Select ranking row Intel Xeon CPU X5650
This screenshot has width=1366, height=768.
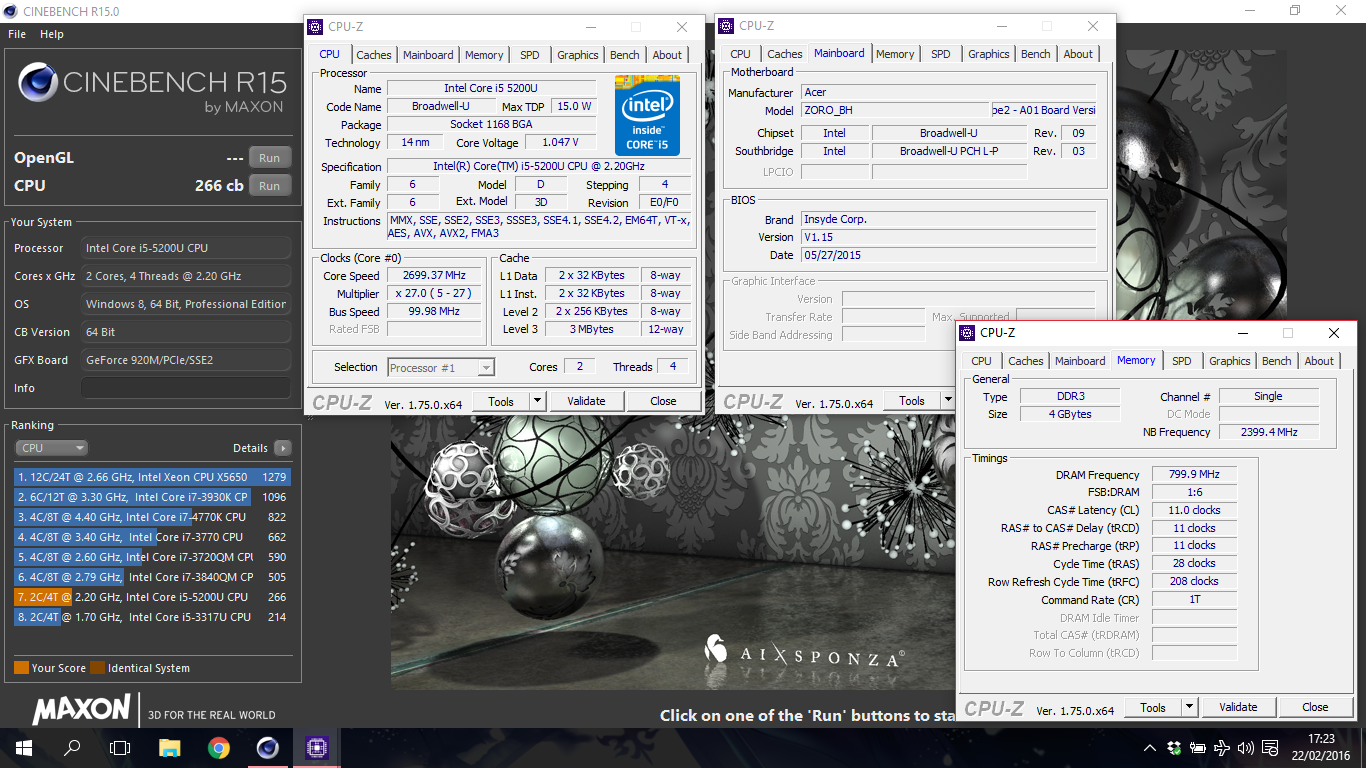(x=152, y=477)
